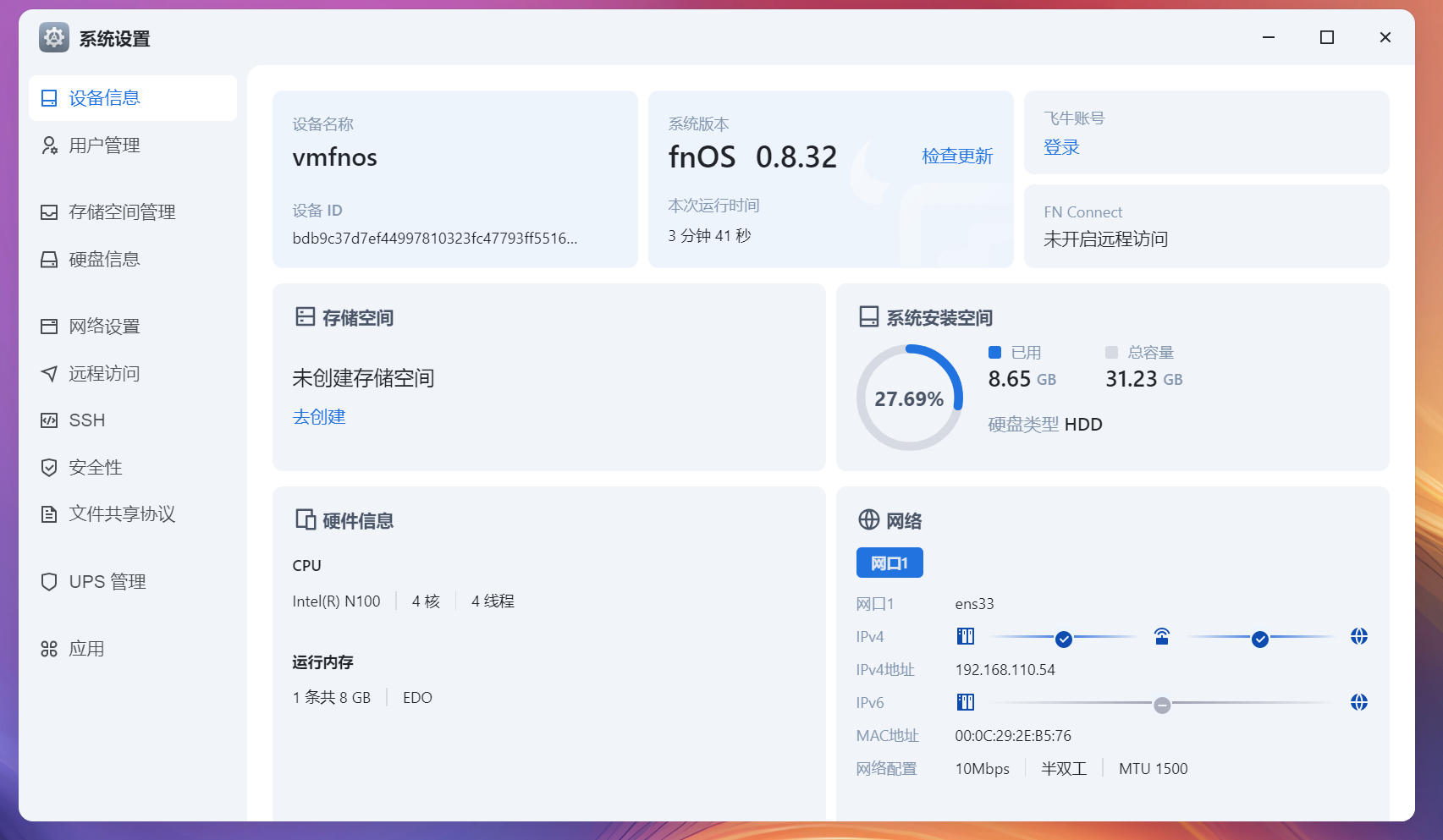This screenshot has height=840, width=1443.
Task: Click the ens33 interface name
Action: coord(974,604)
